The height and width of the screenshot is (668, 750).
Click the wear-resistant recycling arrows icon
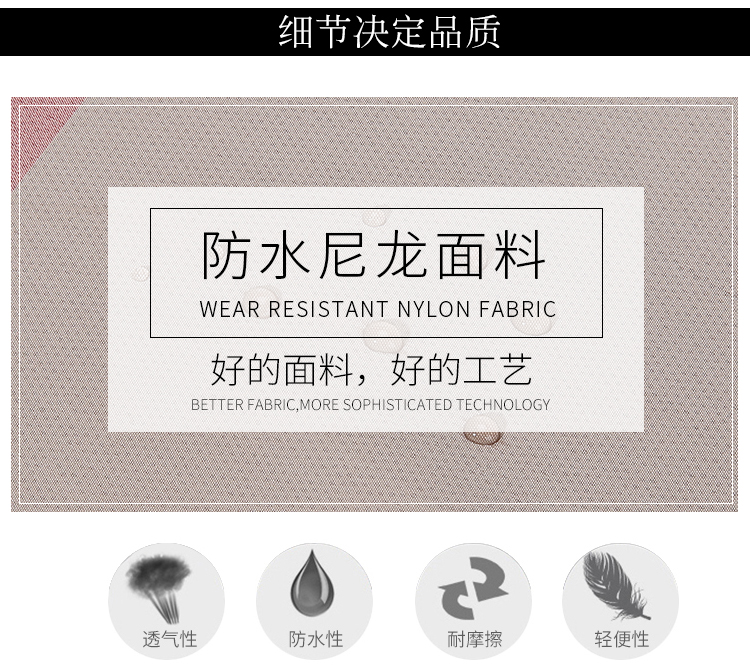point(473,588)
